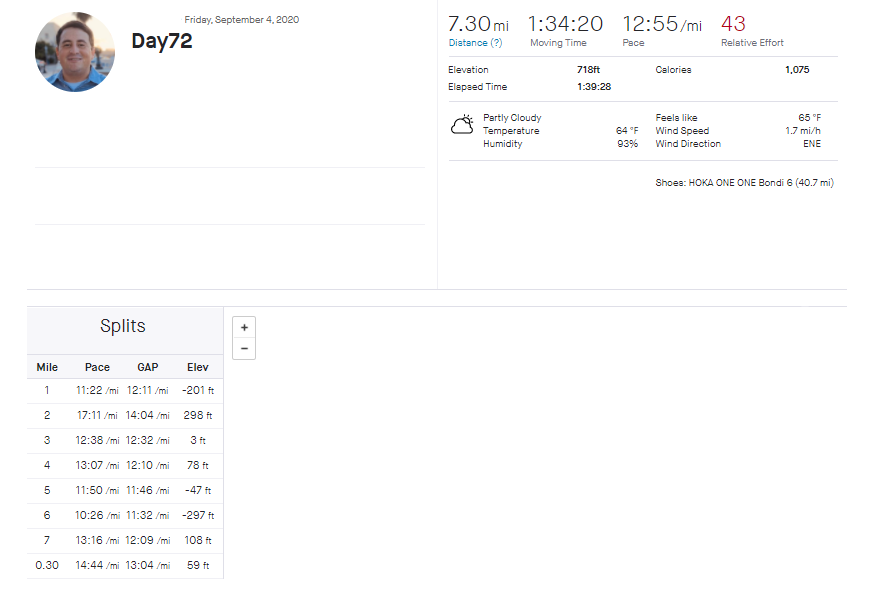Click the elevation value -201 ft

[198, 390]
